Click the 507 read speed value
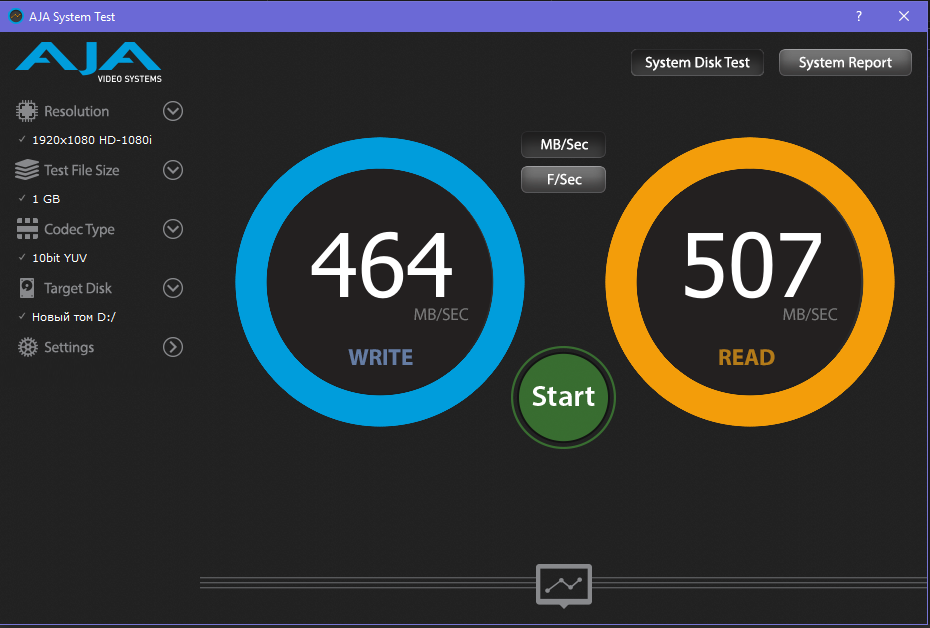Image resolution: width=930 pixels, height=628 pixels. click(752, 265)
